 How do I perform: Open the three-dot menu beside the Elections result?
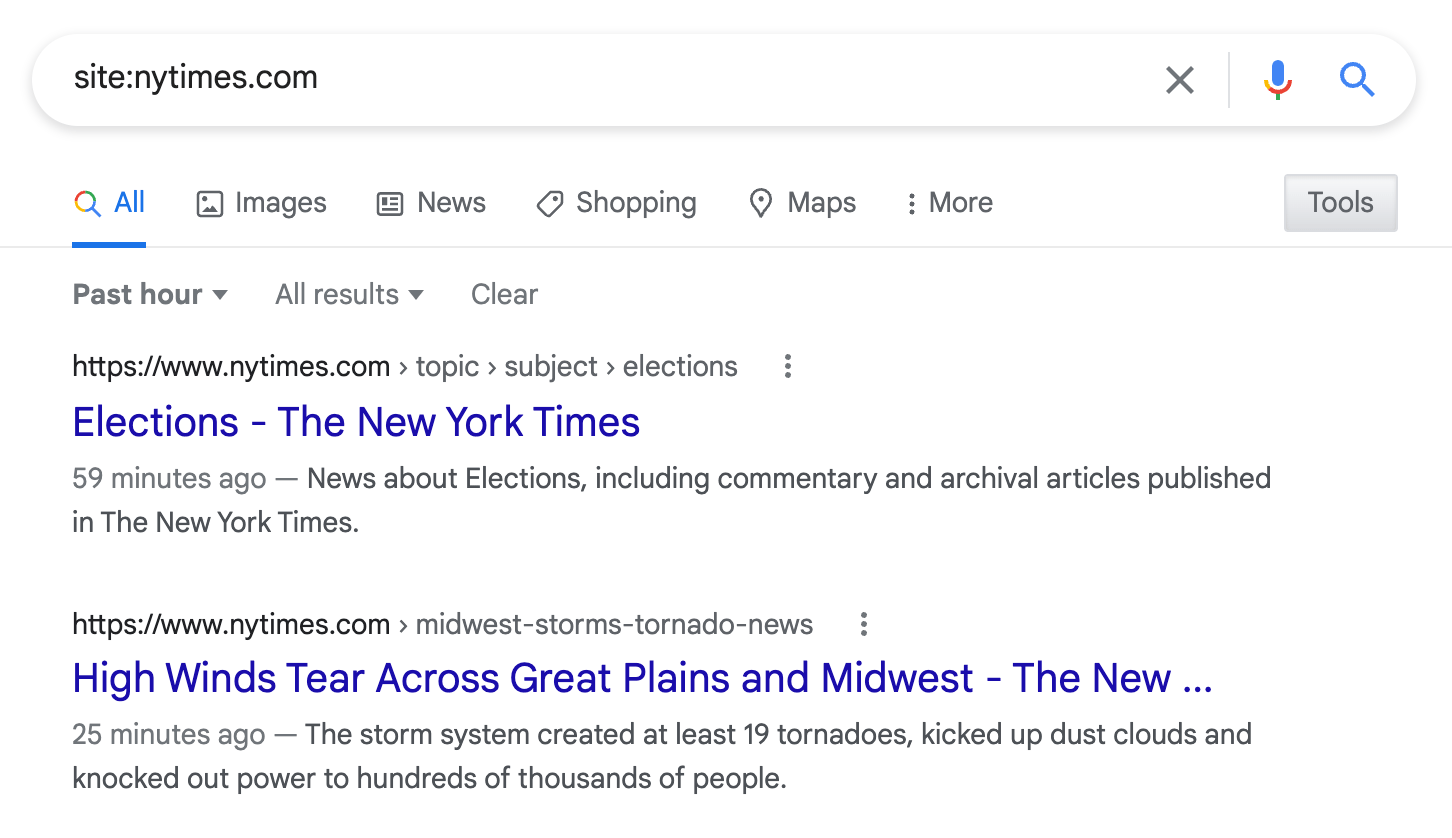787,367
